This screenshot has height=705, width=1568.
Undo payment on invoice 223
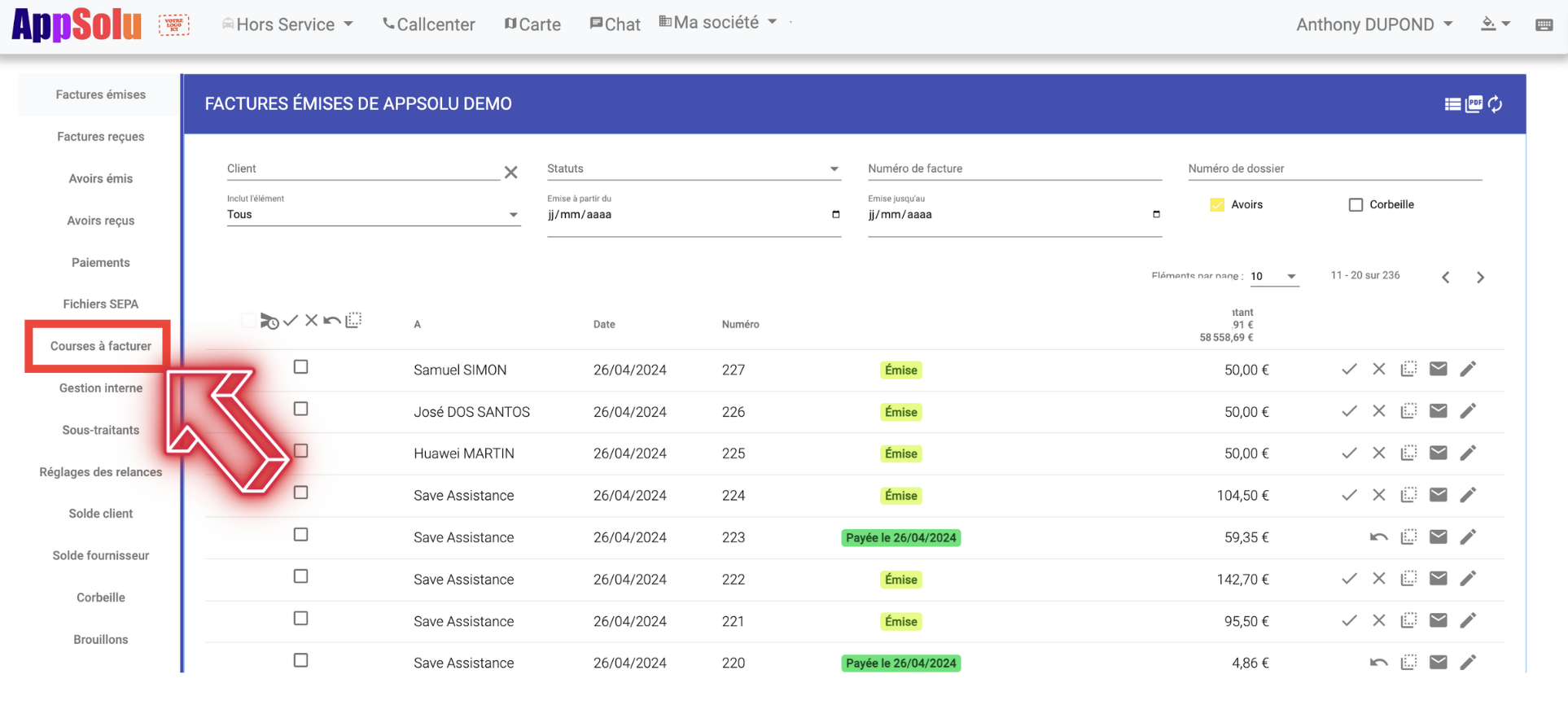coord(1378,537)
